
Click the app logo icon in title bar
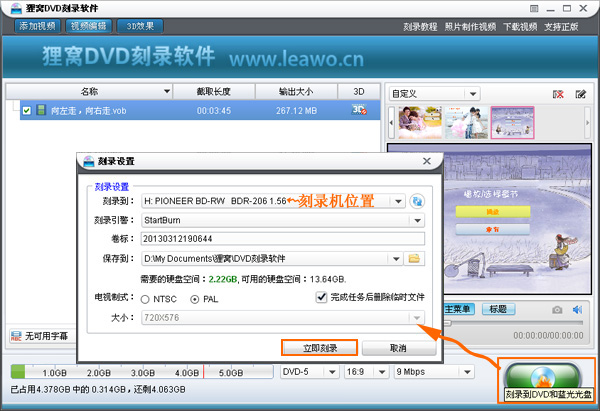tap(16, 8)
